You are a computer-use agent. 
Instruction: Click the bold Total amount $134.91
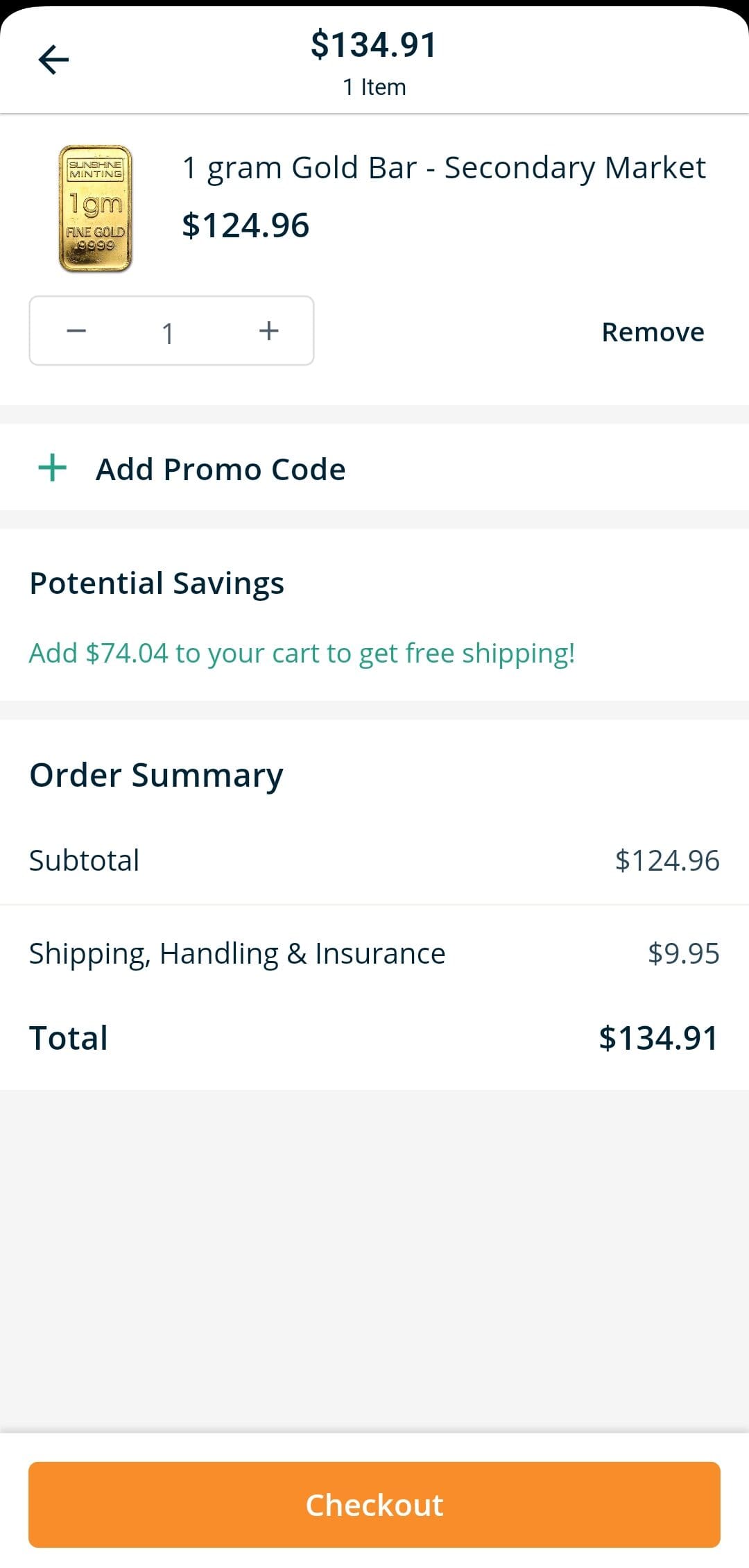click(657, 1038)
